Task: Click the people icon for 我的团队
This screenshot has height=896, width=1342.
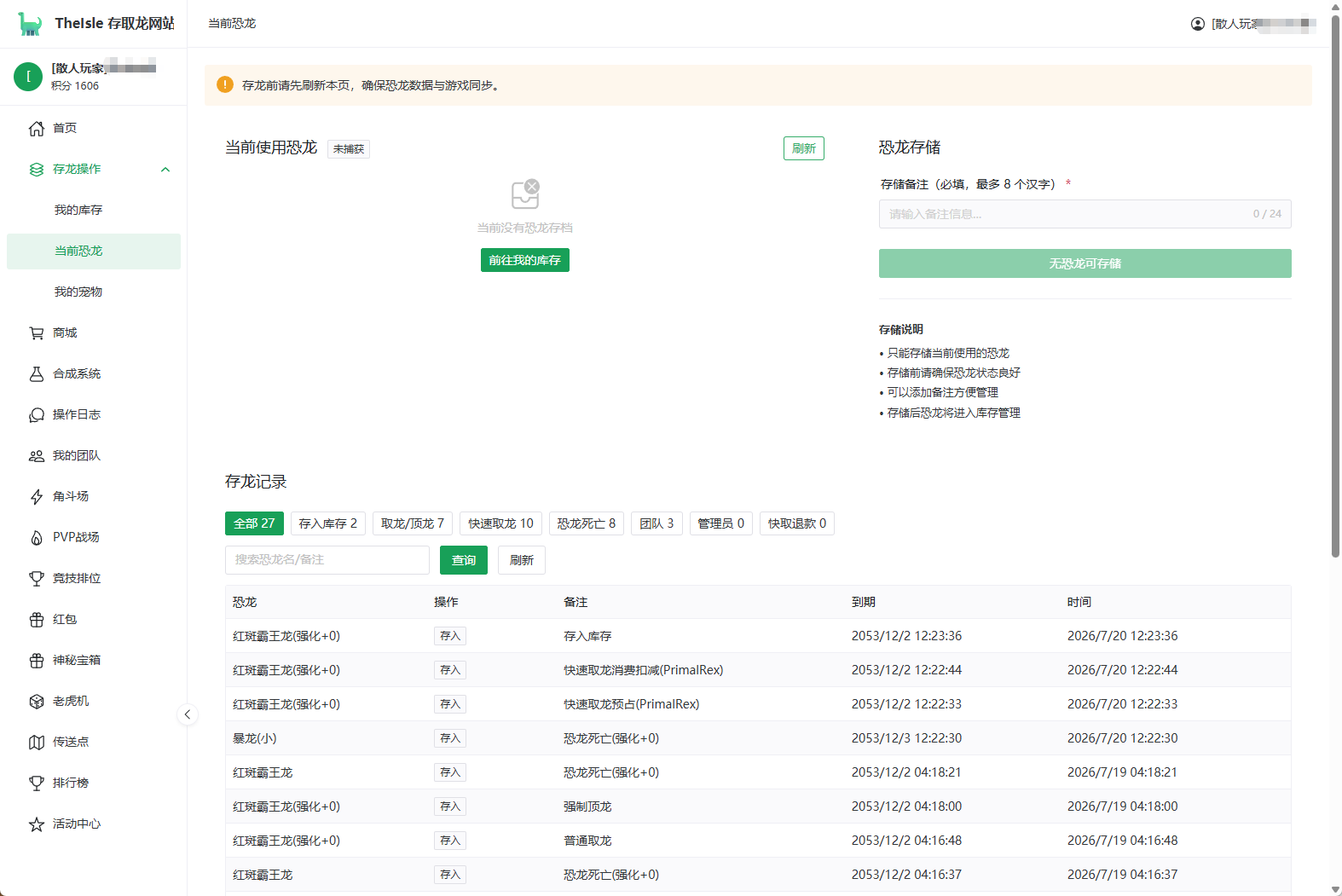Action: coord(37,456)
